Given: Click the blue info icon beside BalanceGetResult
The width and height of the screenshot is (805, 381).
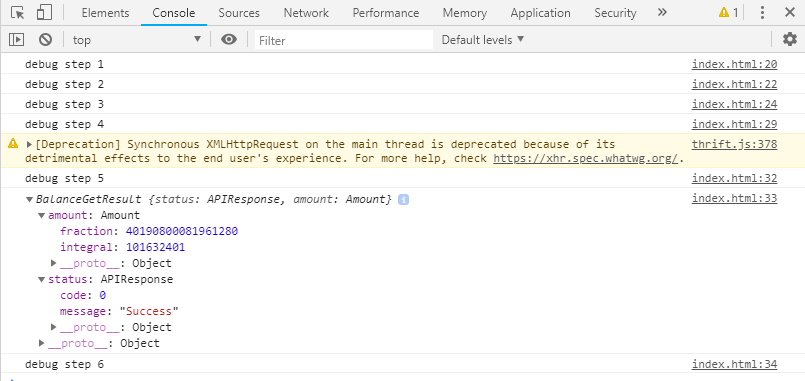Looking at the screenshot, I should click(404, 200).
